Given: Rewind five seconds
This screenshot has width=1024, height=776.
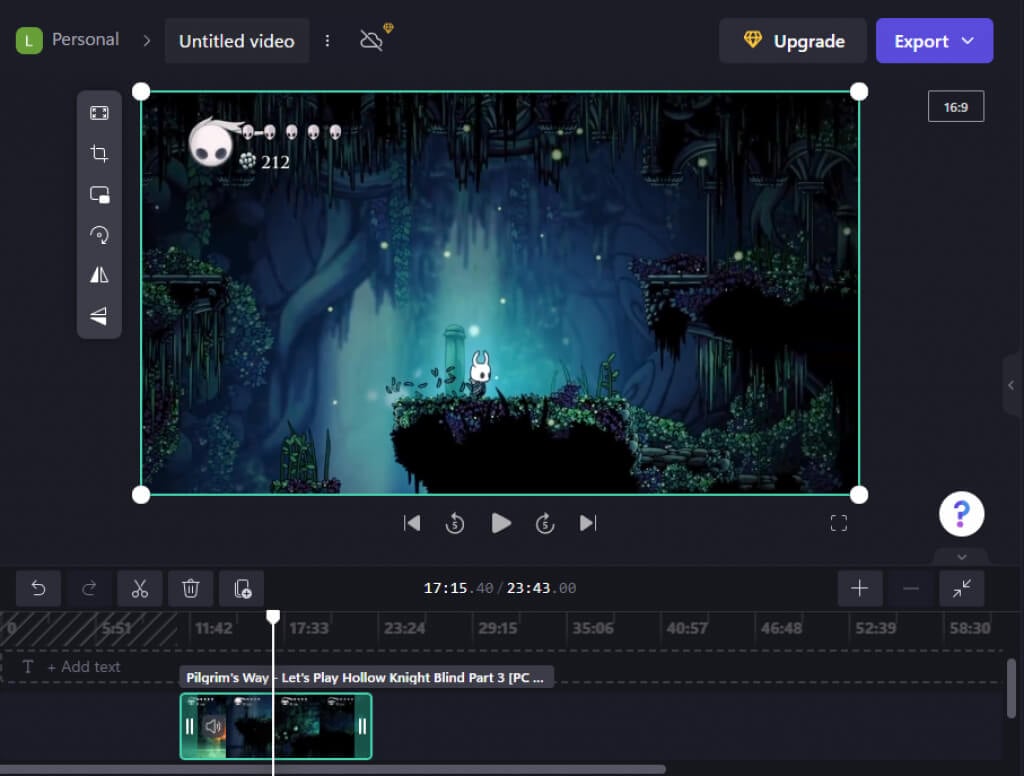Looking at the screenshot, I should pyautogui.click(x=455, y=523).
